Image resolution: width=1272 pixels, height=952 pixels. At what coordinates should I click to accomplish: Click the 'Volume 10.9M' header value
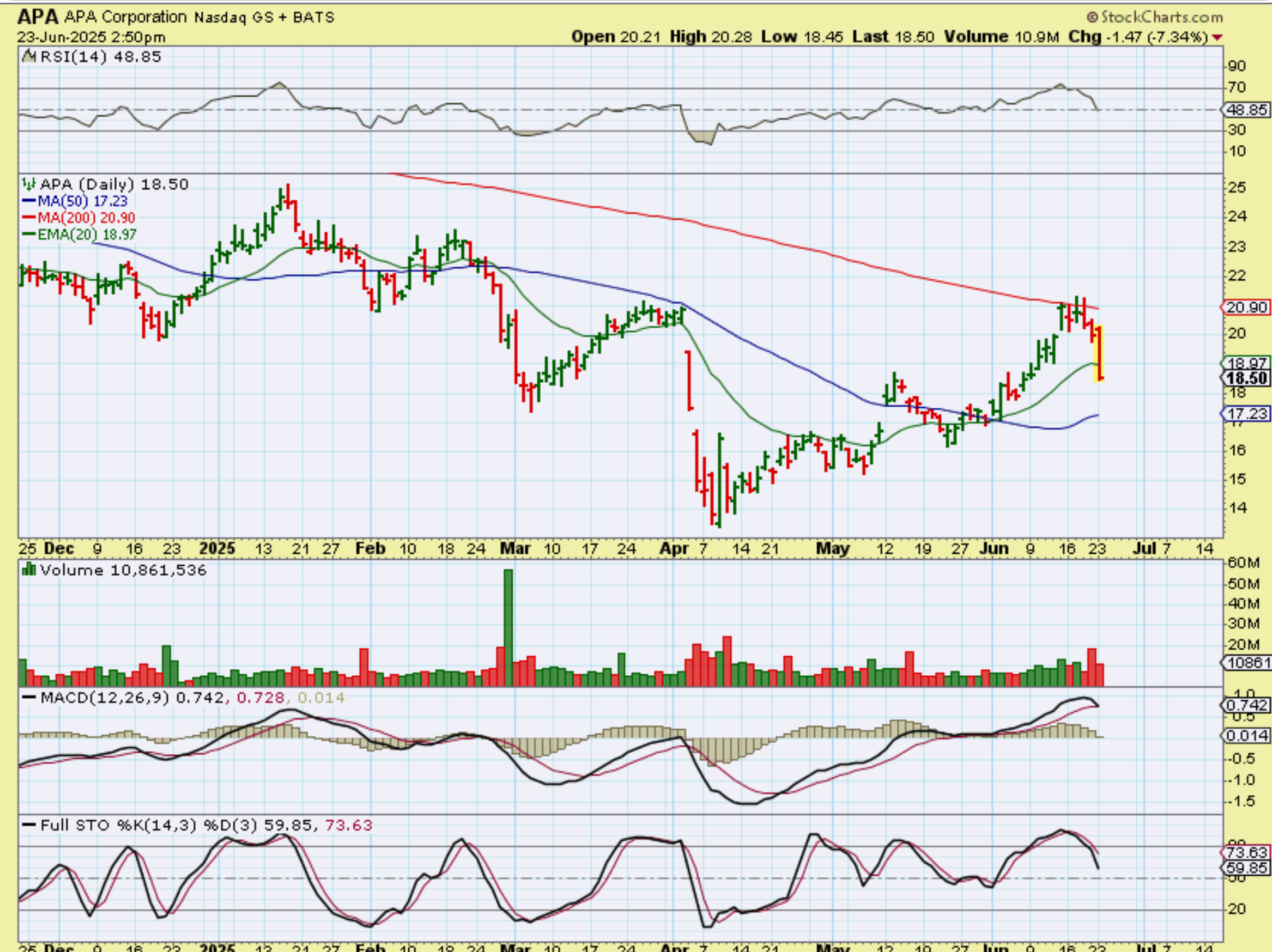click(x=1001, y=37)
